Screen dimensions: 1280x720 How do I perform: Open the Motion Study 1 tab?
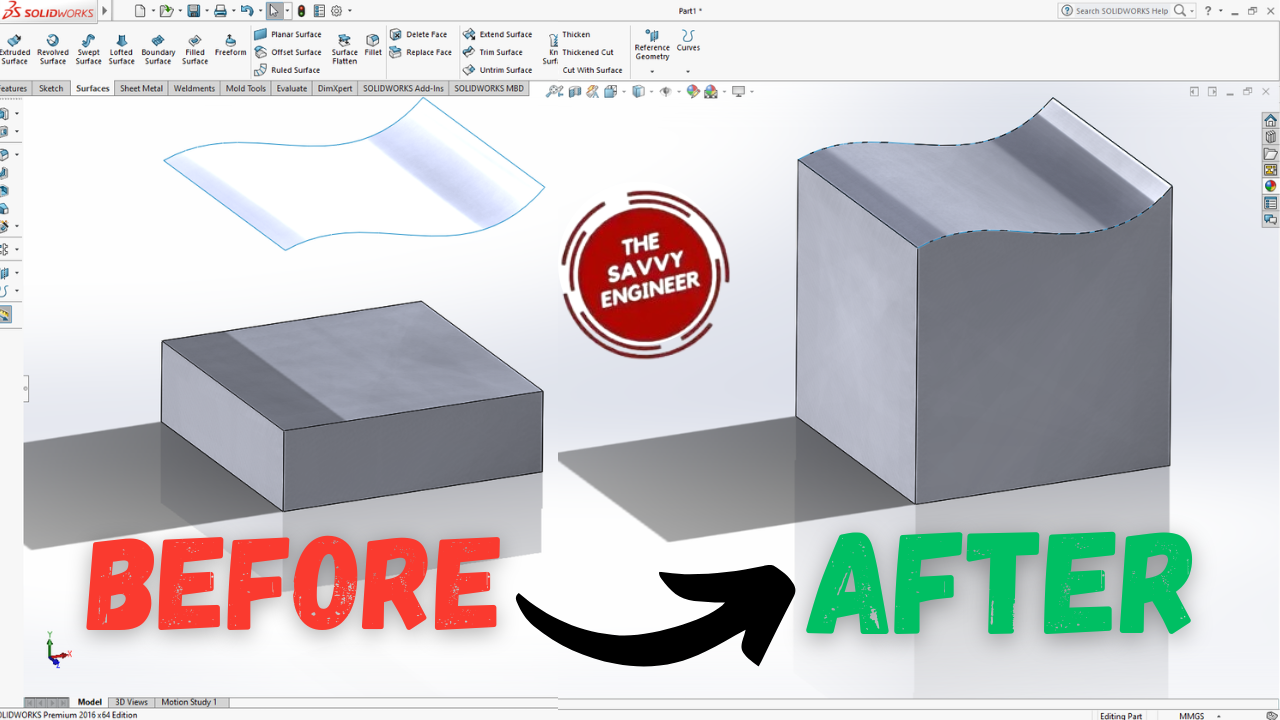(189, 702)
